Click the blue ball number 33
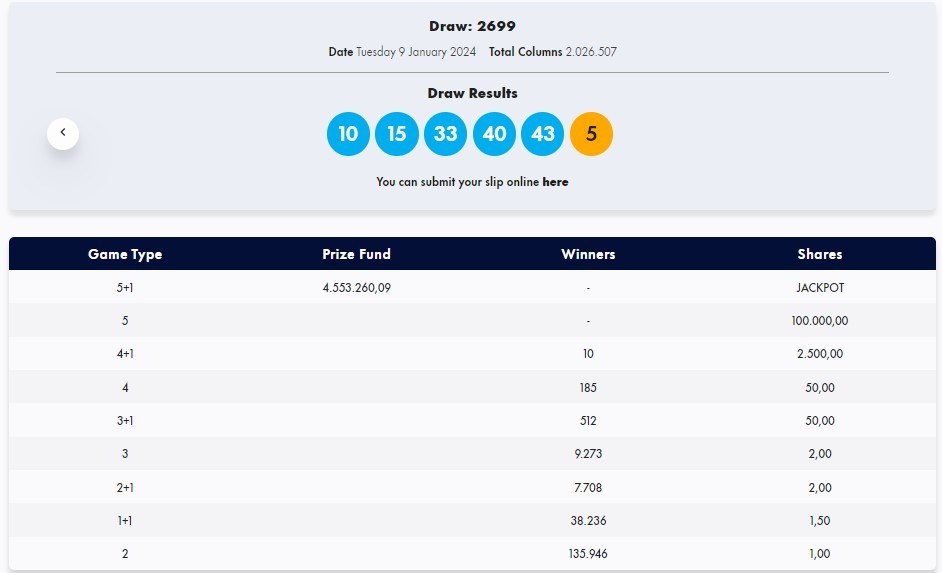The height and width of the screenshot is (573, 942). (446, 134)
